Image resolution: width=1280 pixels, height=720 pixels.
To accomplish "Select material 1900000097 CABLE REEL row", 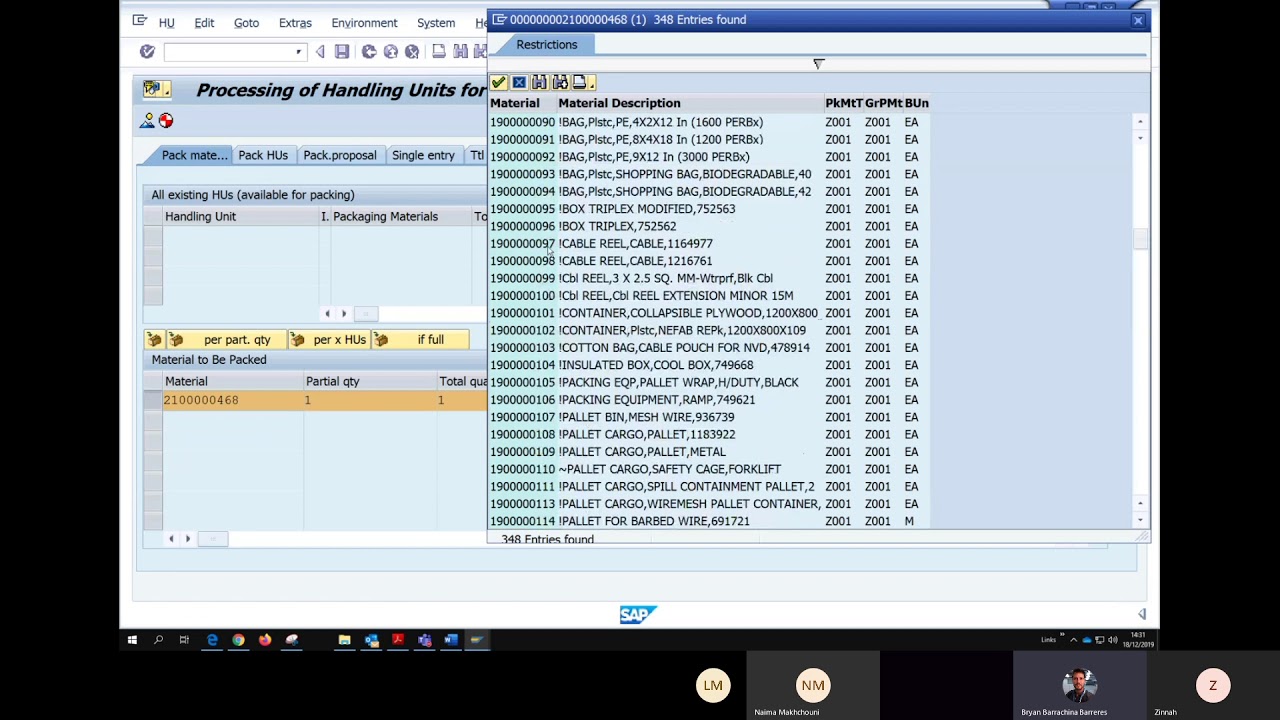I will coord(710,243).
